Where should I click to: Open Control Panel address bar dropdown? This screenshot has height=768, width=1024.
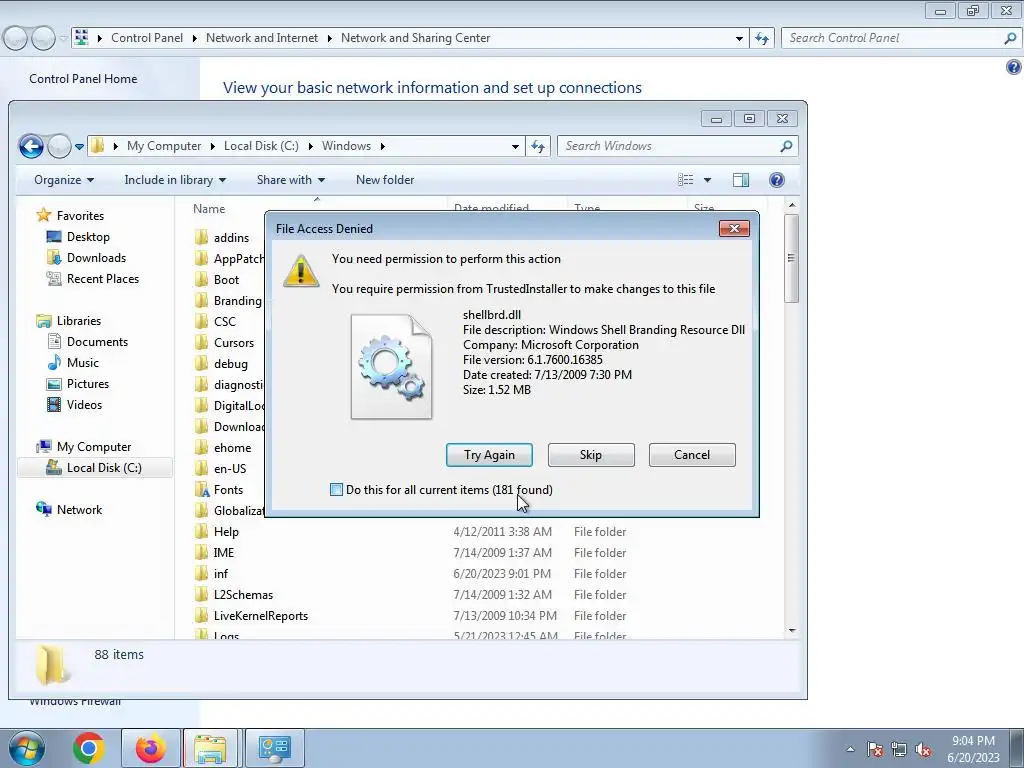click(x=739, y=39)
